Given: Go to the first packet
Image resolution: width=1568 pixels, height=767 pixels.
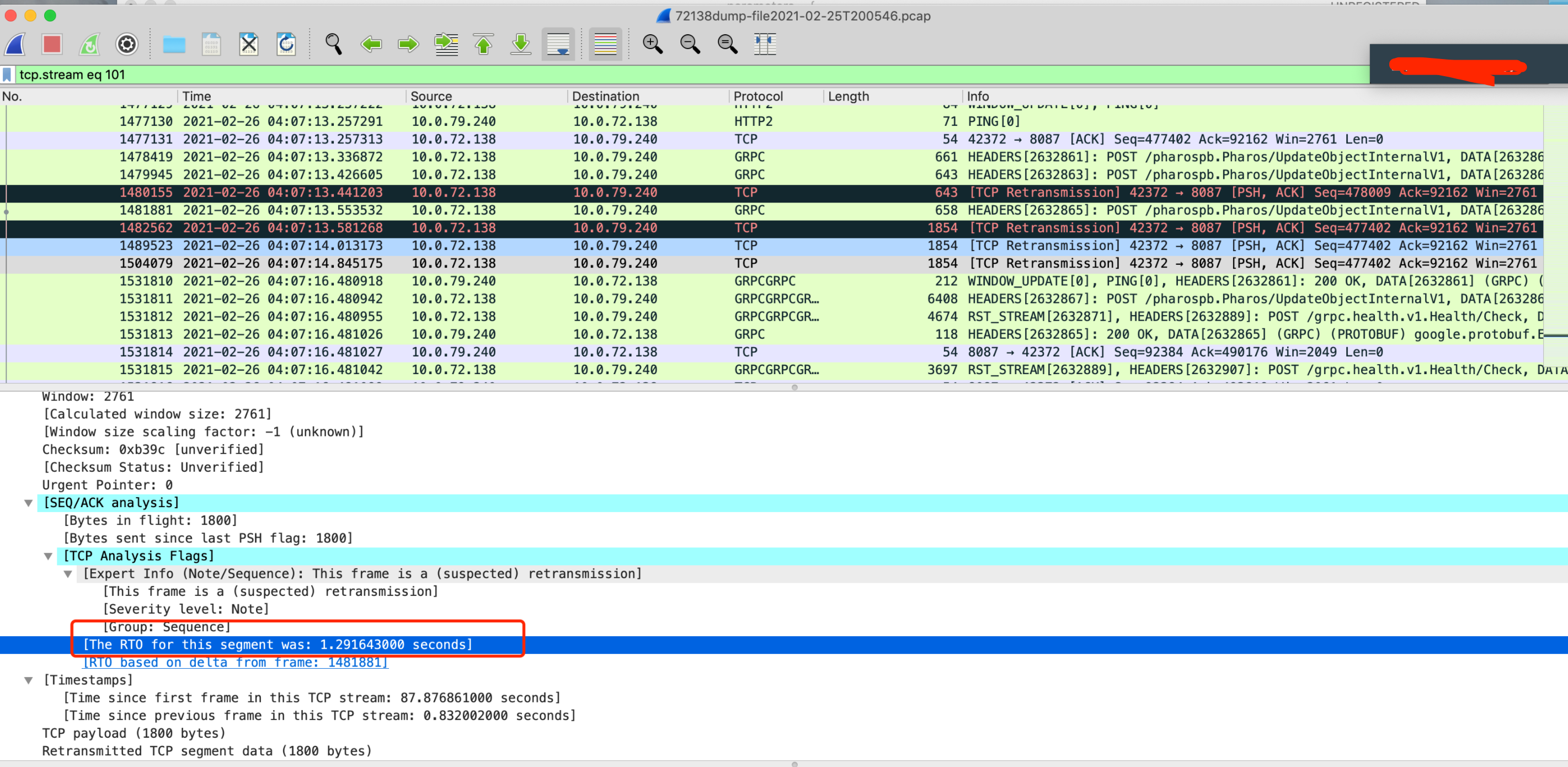Looking at the screenshot, I should point(483,44).
